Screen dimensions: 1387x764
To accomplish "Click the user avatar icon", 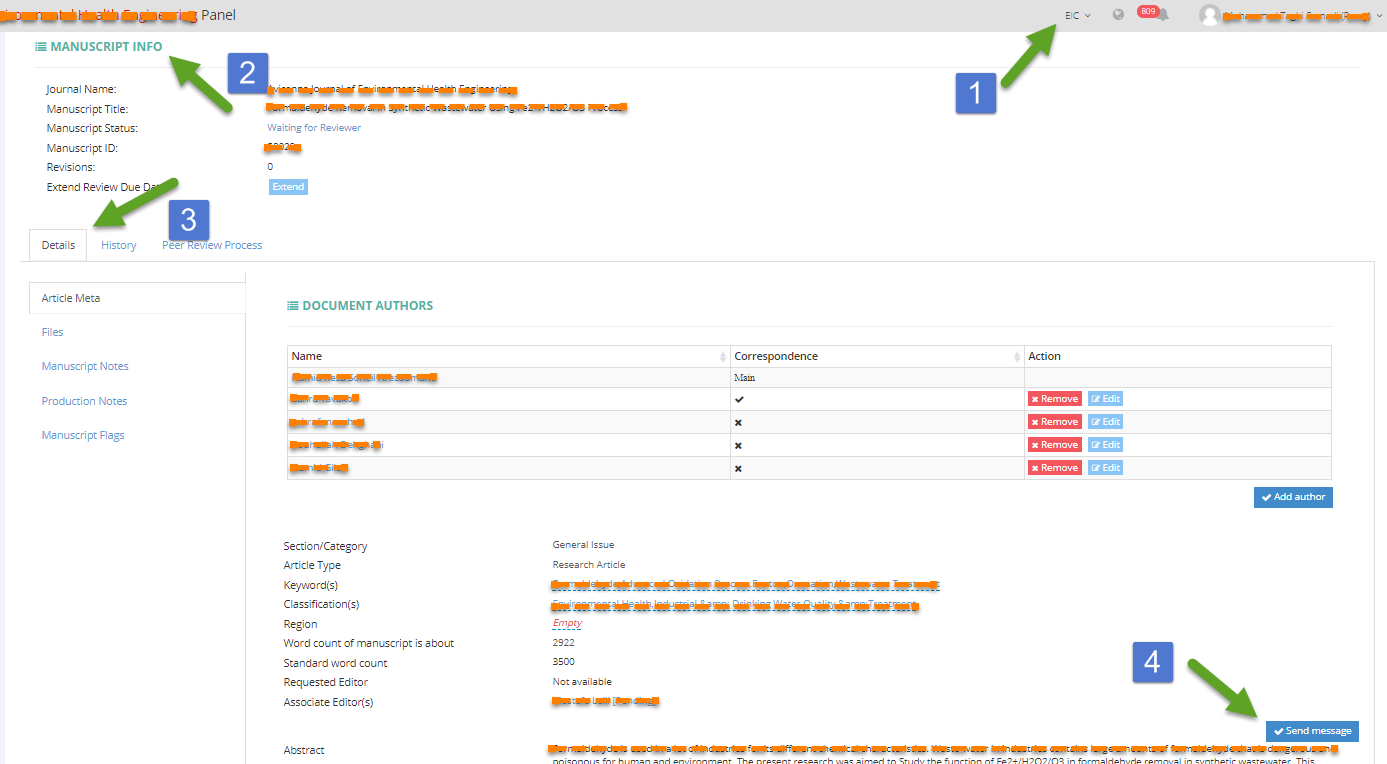I will click(x=1210, y=15).
